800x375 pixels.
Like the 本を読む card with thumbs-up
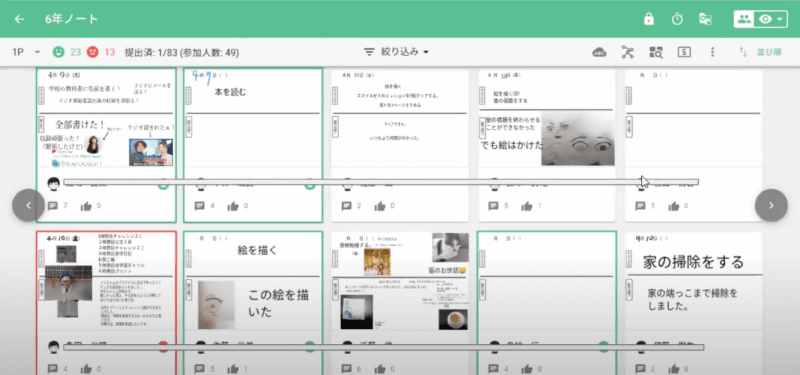[x=233, y=206]
